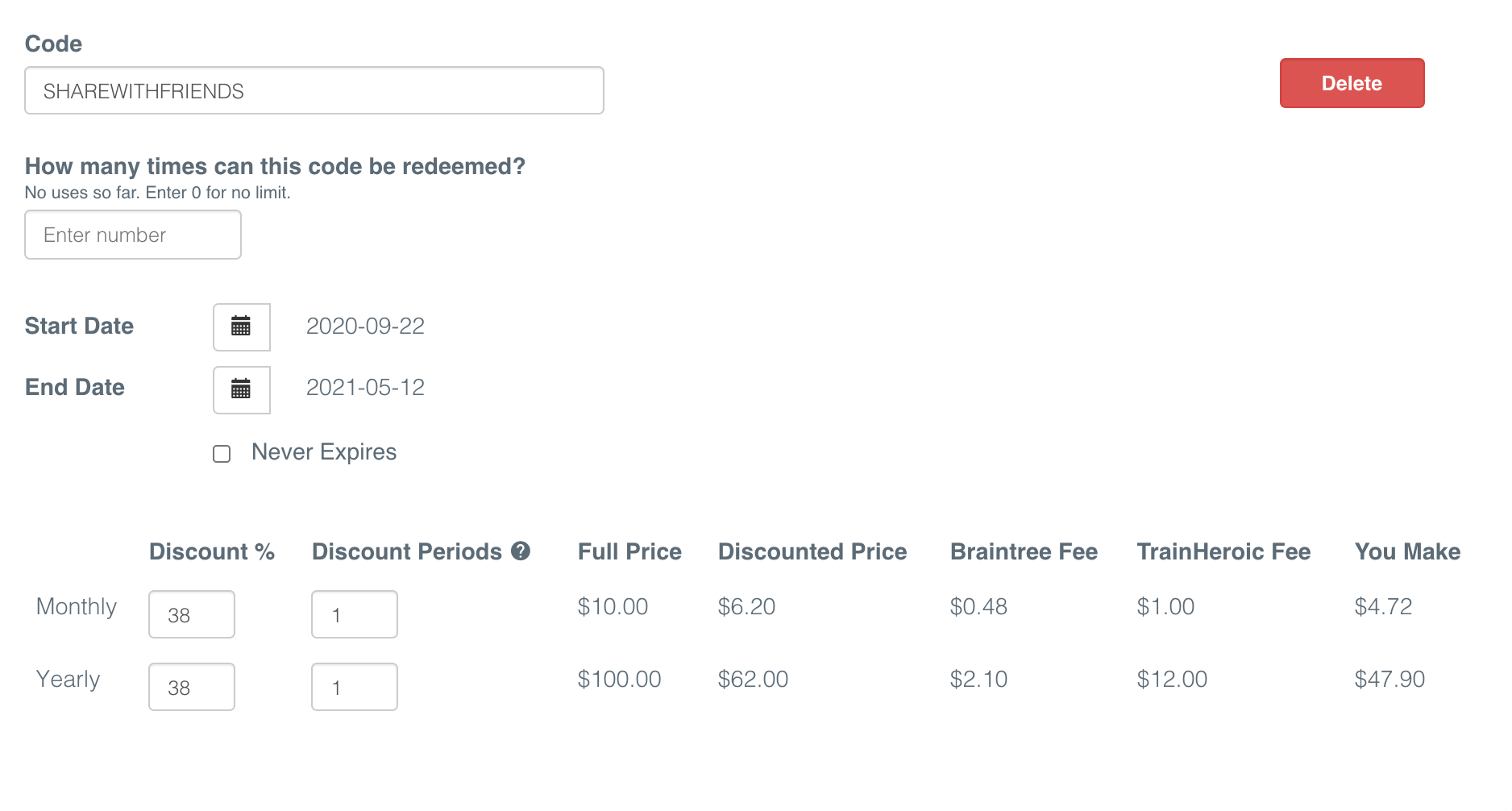1512x811 pixels.
Task: Check the Never Expires checkbox
Action: point(222,454)
